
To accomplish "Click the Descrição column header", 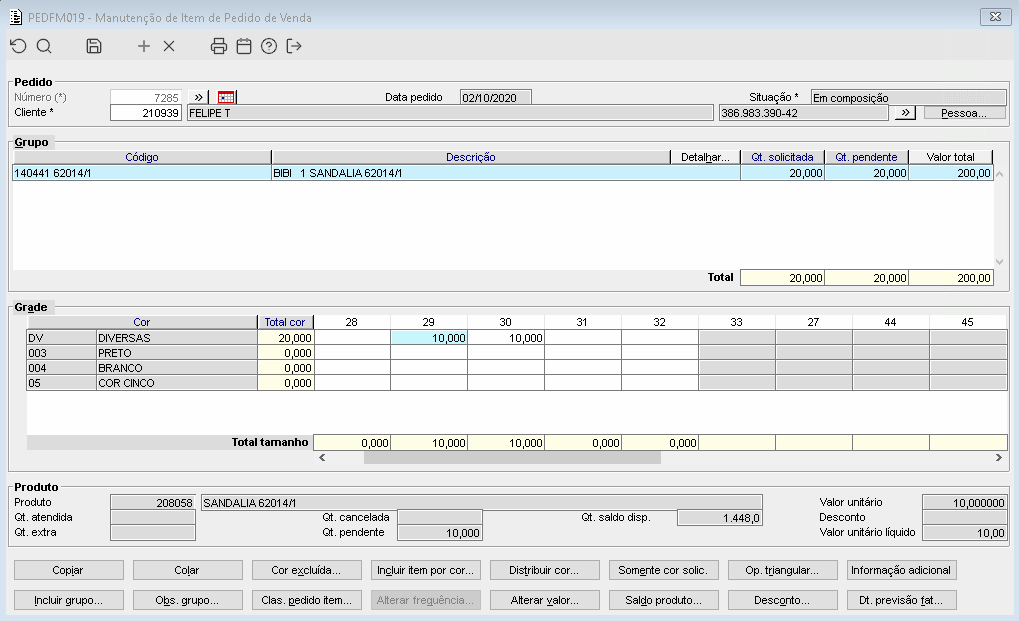I will pos(471,157).
